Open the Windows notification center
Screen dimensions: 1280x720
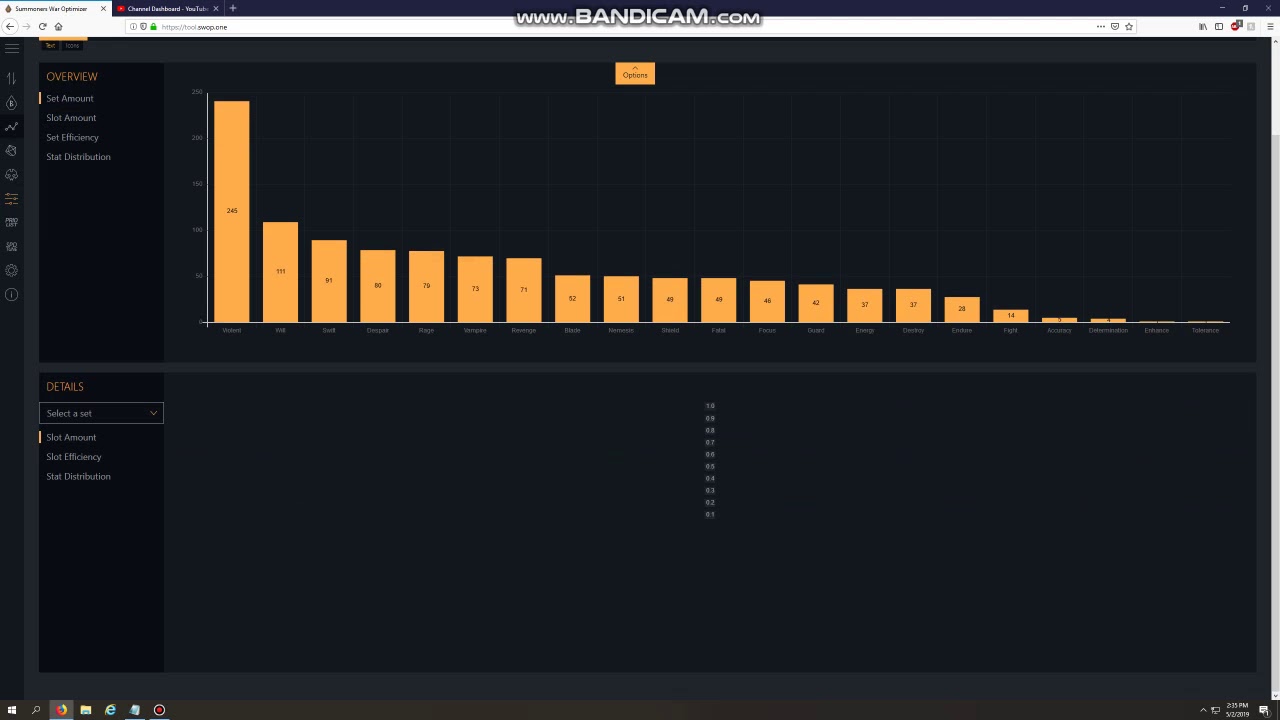1264,710
